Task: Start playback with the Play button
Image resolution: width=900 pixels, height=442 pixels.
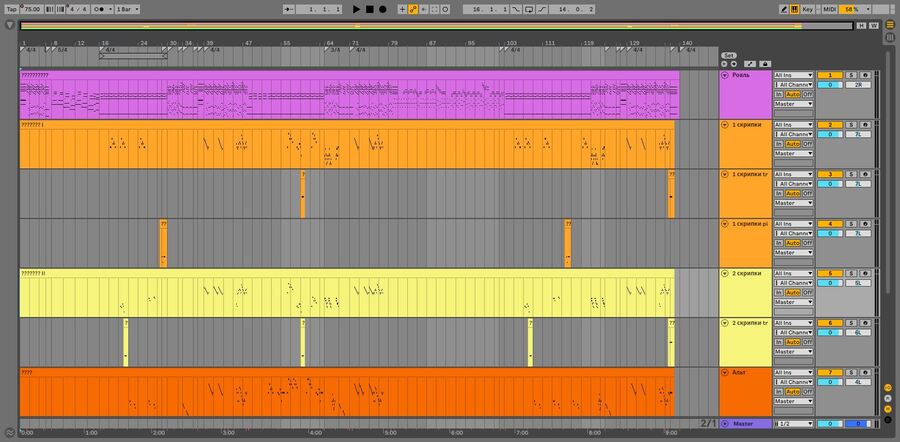Action: [356, 9]
